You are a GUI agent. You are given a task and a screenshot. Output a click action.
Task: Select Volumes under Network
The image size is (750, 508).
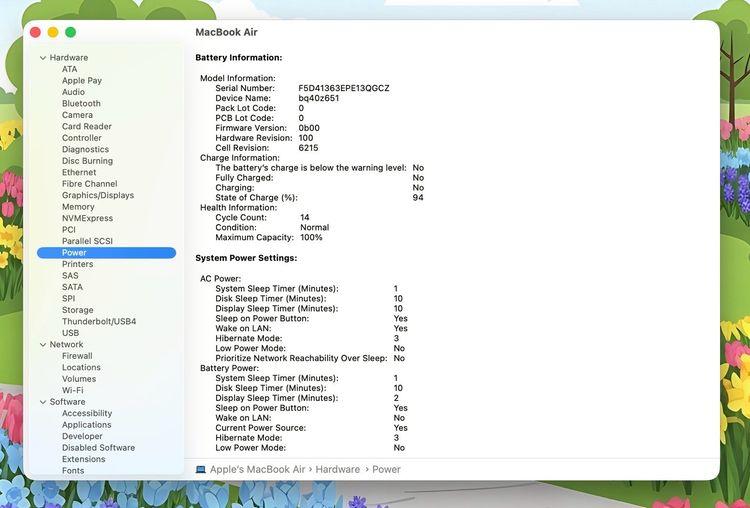[x=79, y=379]
